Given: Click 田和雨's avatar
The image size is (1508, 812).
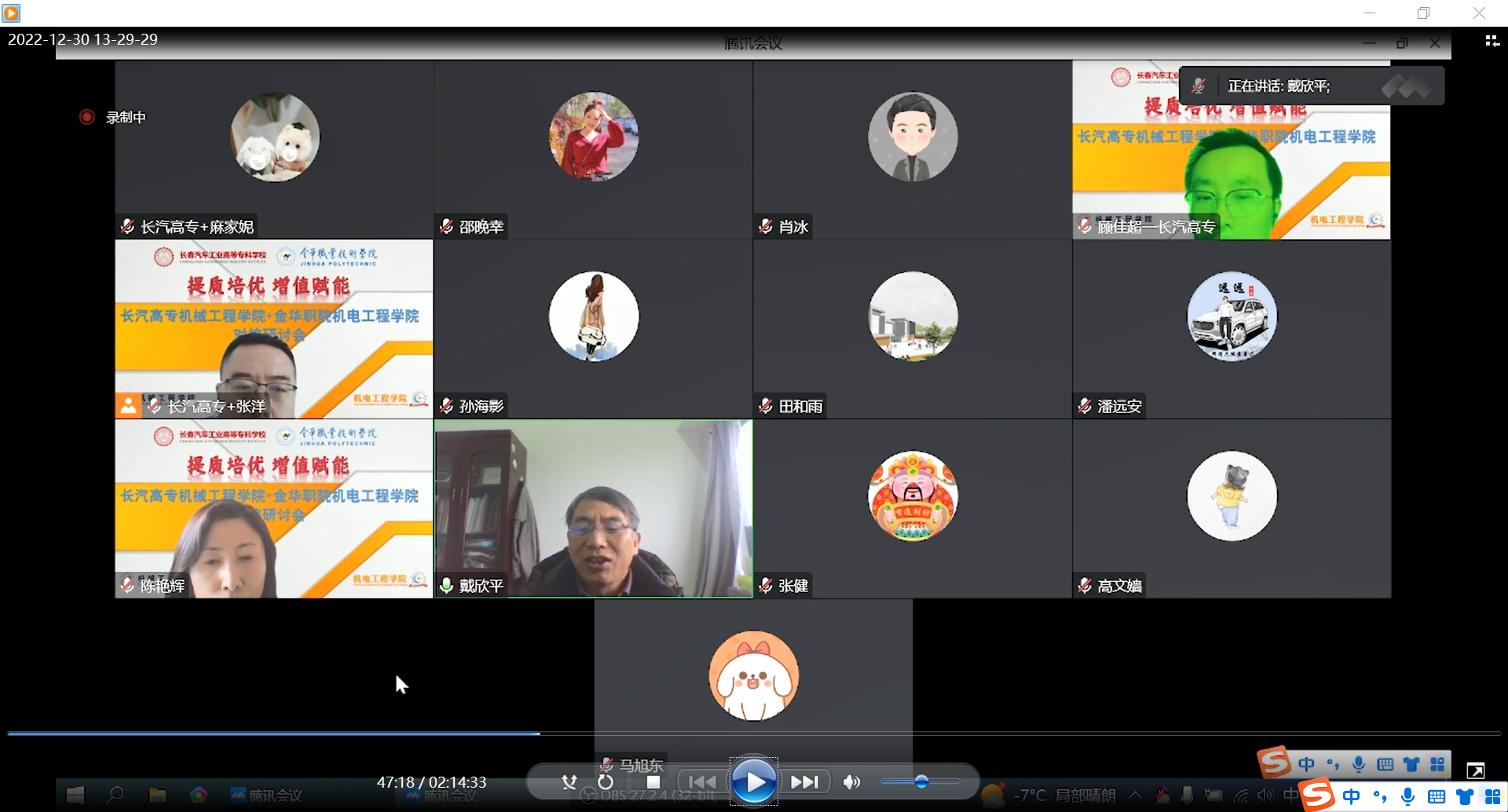Looking at the screenshot, I should point(913,316).
